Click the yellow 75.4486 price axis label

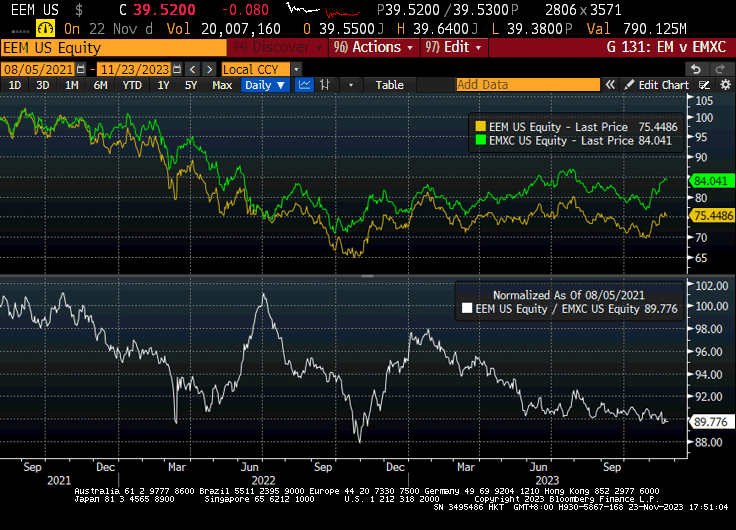pyautogui.click(x=712, y=215)
